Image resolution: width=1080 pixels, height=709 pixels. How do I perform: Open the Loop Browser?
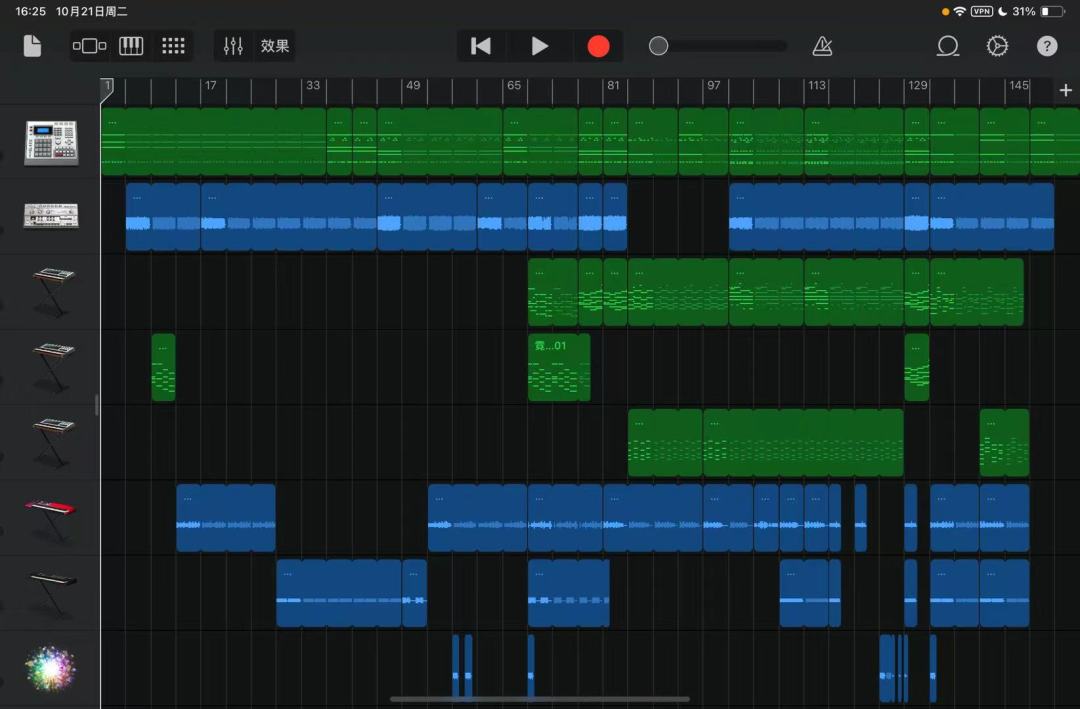pos(948,46)
